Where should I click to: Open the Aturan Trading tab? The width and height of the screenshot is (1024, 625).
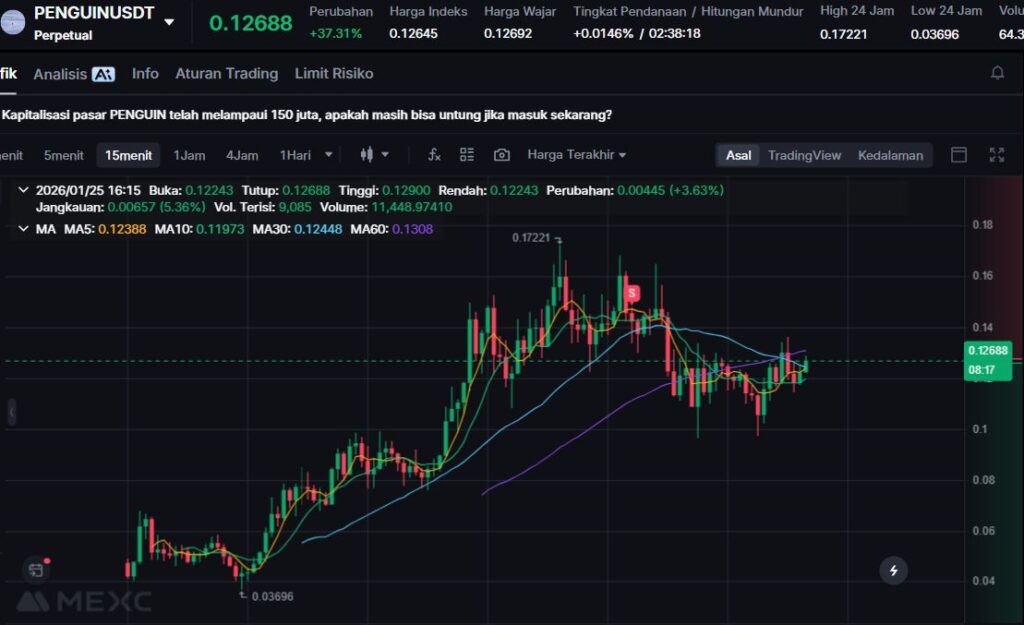(x=226, y=74)
